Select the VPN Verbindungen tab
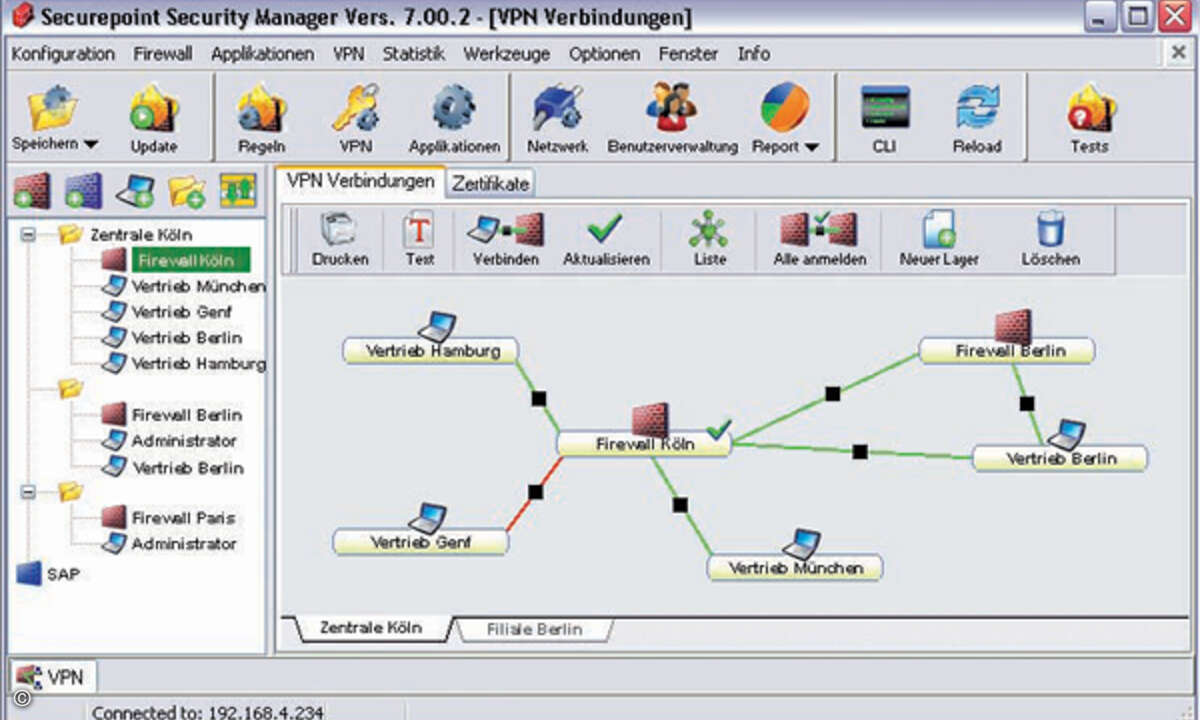The width and height of the screenshot is (1200, 720). coord(360,181)
